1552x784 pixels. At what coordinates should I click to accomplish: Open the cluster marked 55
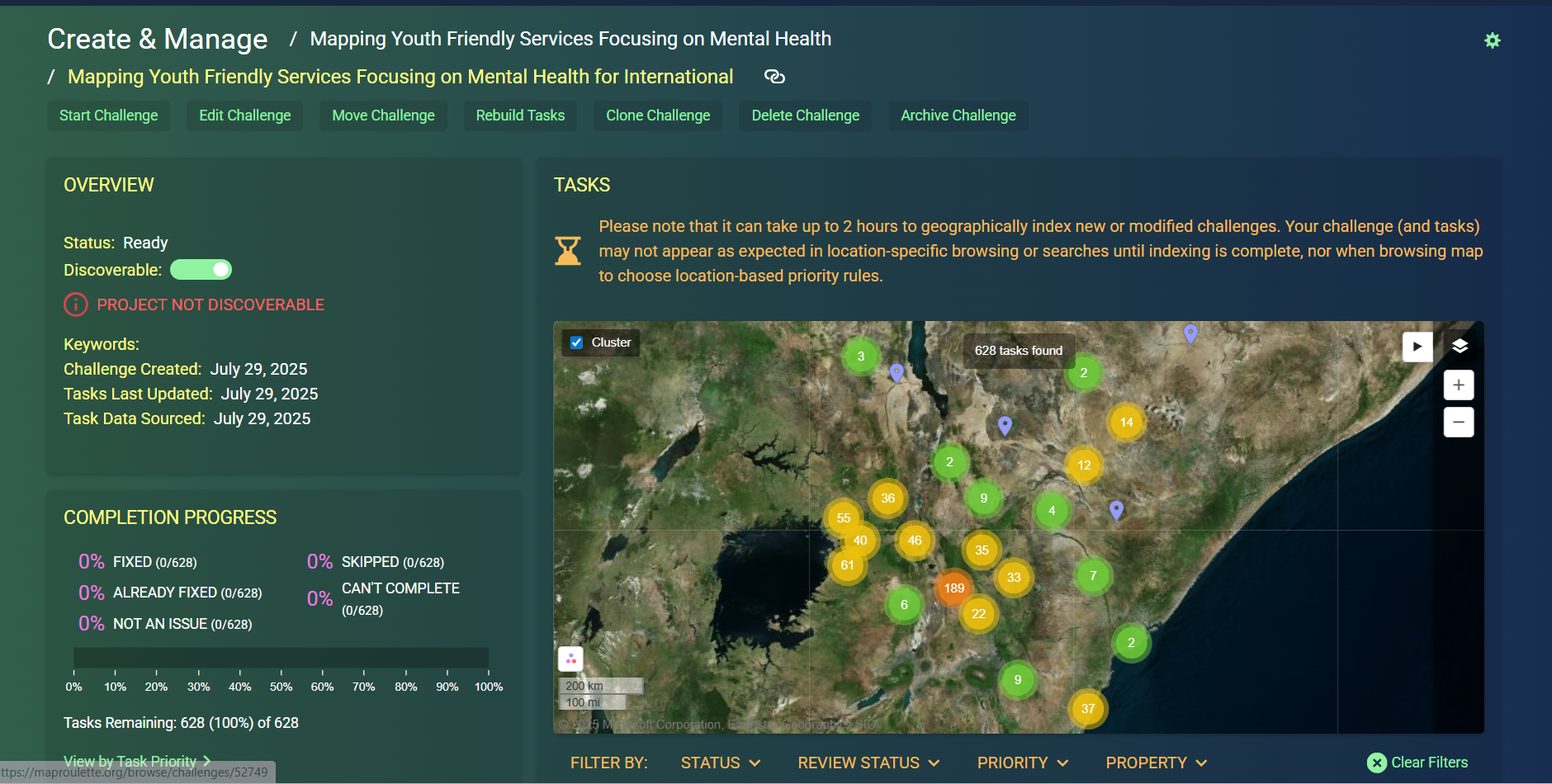tap(844, 518)
